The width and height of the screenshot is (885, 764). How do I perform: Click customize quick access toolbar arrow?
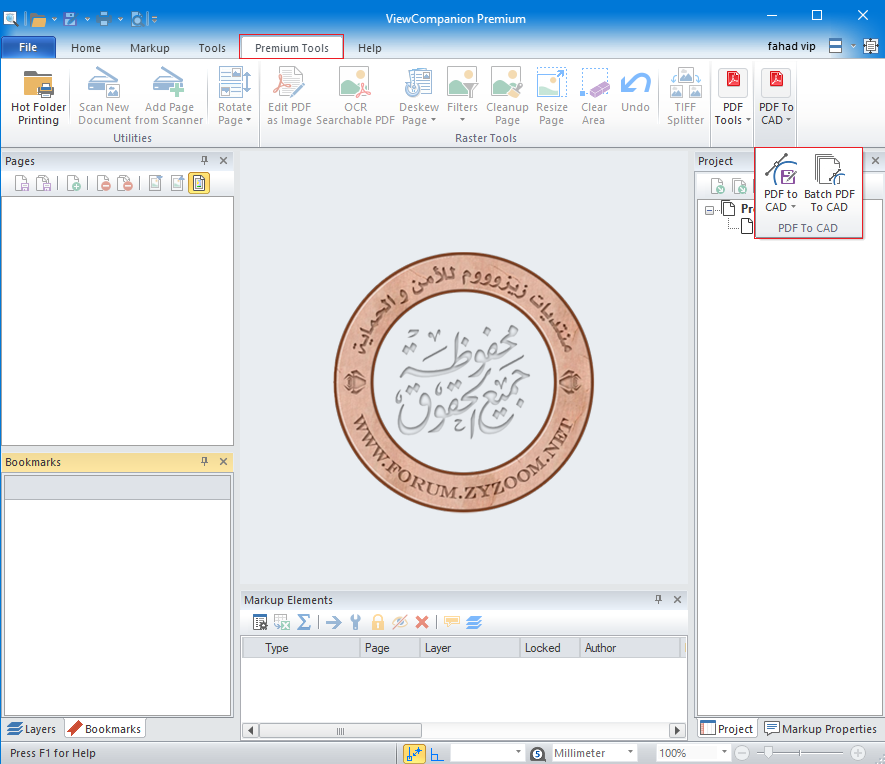[x=154, y=20]
